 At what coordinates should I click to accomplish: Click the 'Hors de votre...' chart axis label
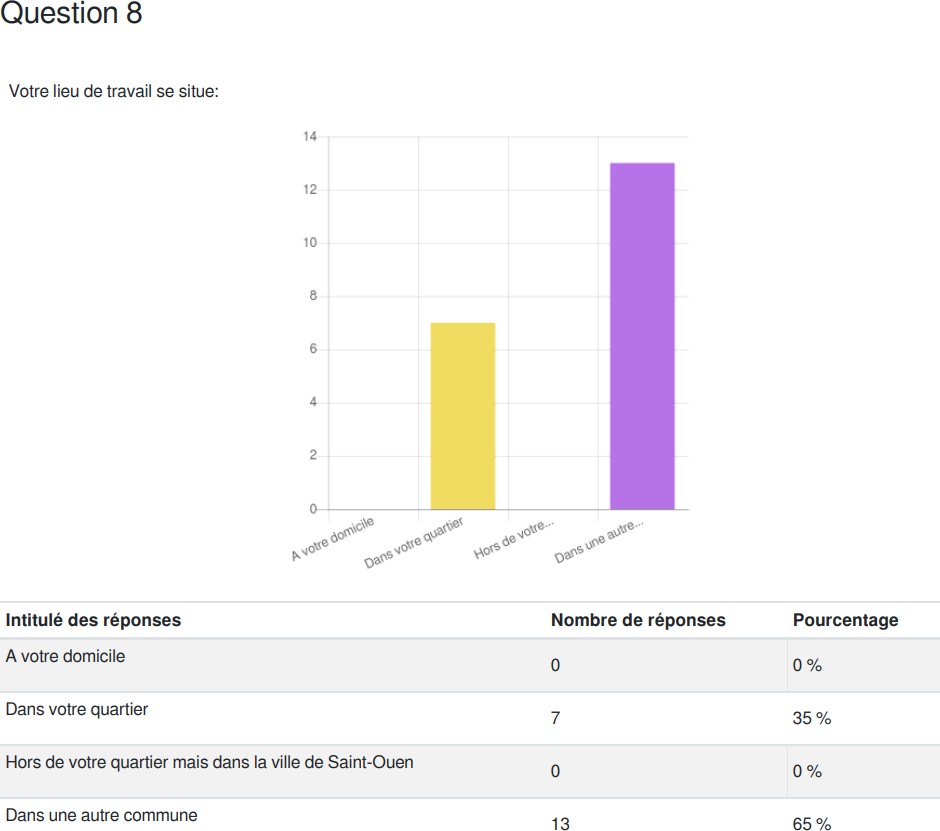coord(514,538)
